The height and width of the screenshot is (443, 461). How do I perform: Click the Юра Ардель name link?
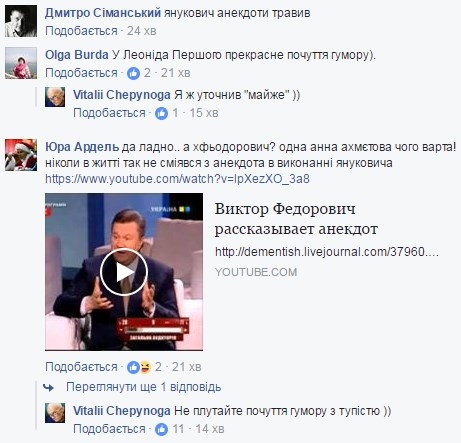[x=82, y=147]
